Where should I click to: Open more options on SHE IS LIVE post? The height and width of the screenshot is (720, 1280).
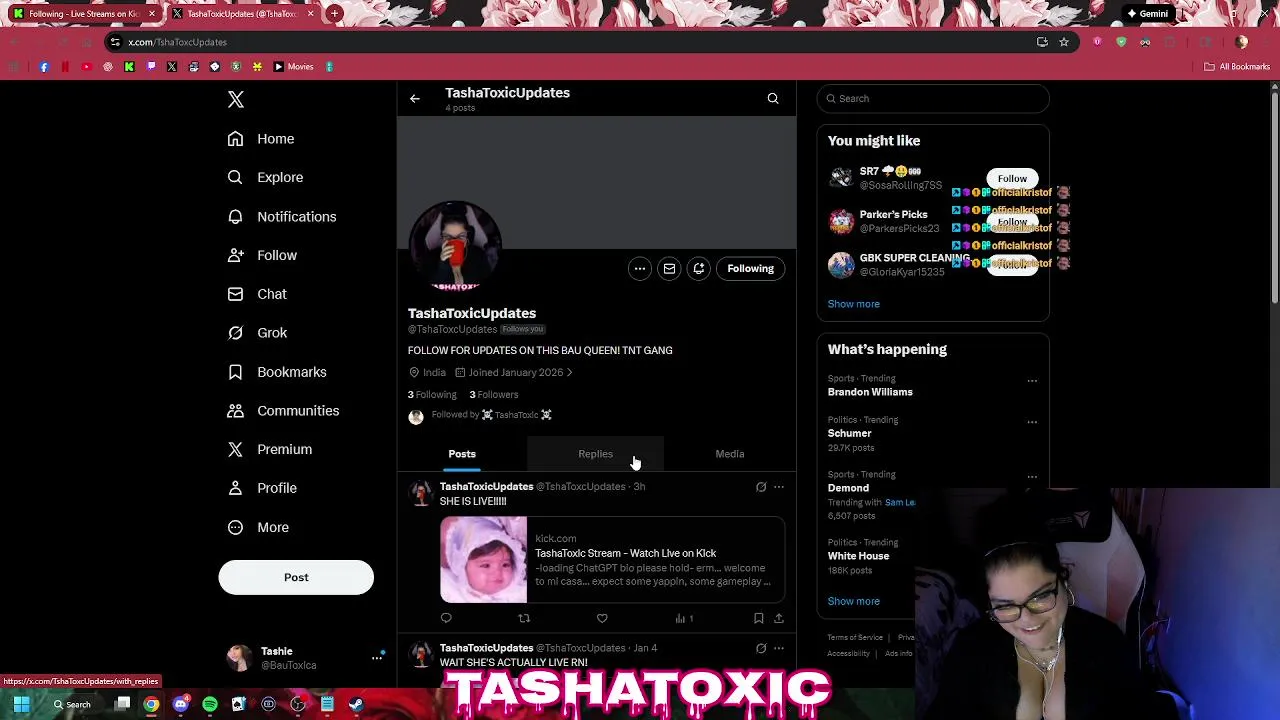[x=779, y=487]
